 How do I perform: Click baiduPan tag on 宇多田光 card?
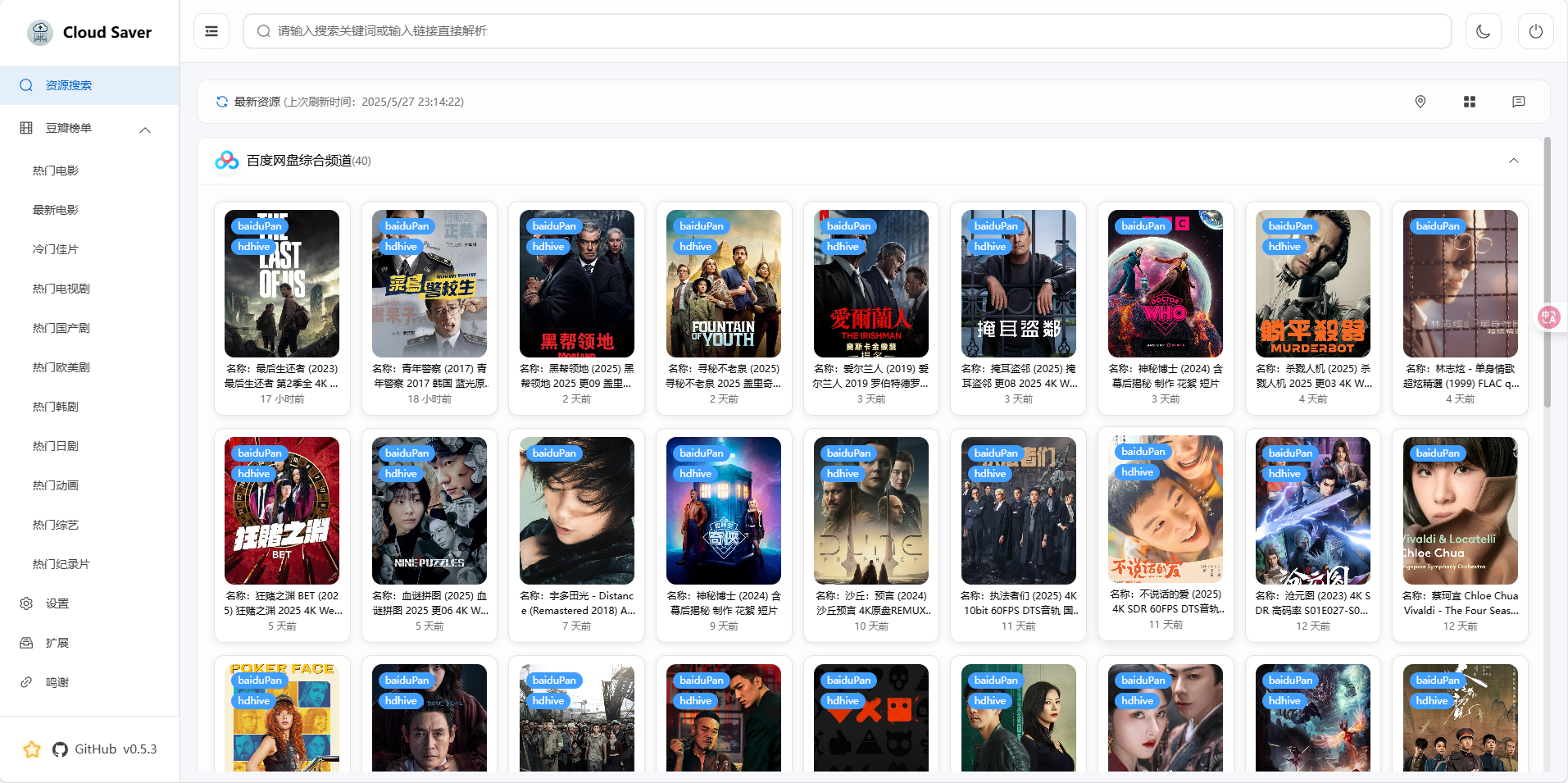(554, 453)
